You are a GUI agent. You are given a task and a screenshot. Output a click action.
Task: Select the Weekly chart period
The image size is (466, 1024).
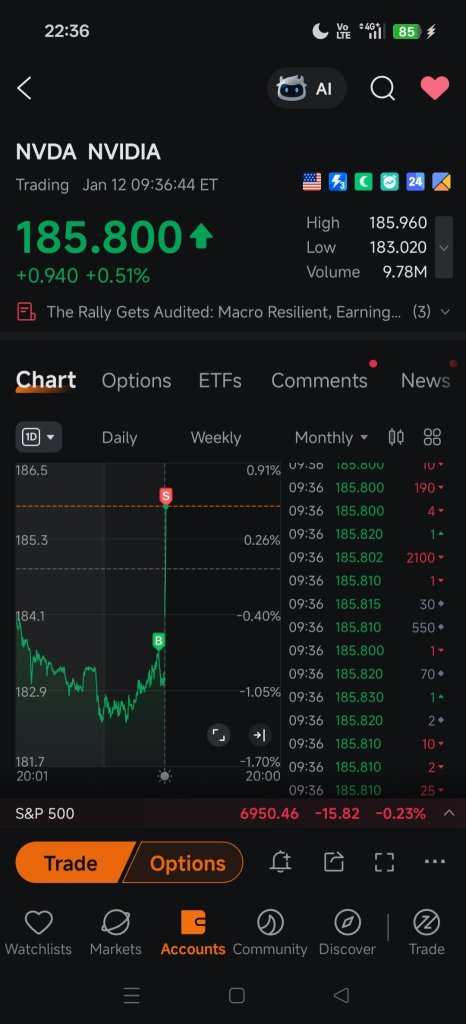215,438
